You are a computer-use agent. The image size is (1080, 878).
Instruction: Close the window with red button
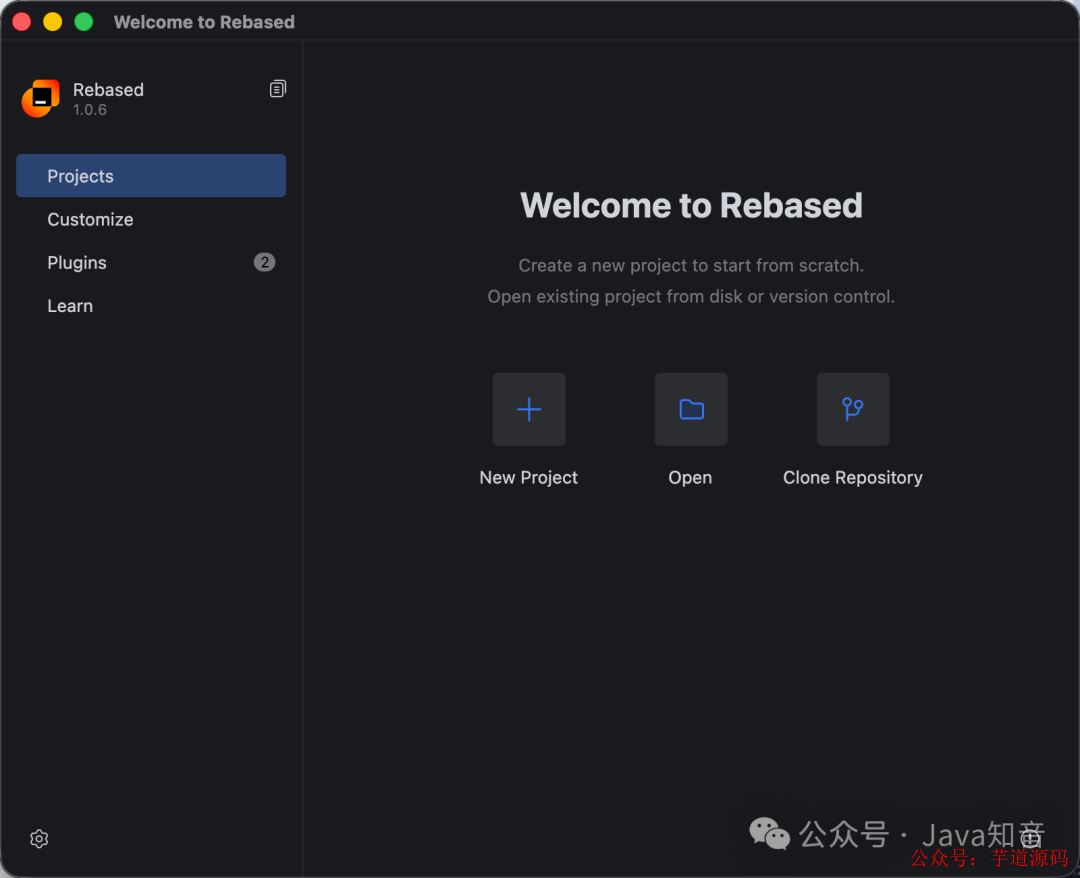click(22, 22)
